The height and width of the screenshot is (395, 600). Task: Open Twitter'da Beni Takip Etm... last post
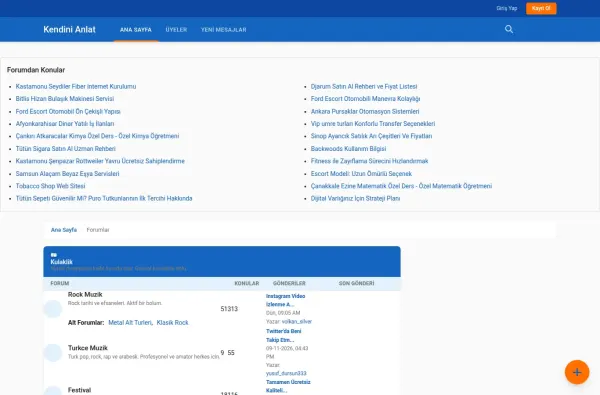pyautogui.click(x=284, y=335)
